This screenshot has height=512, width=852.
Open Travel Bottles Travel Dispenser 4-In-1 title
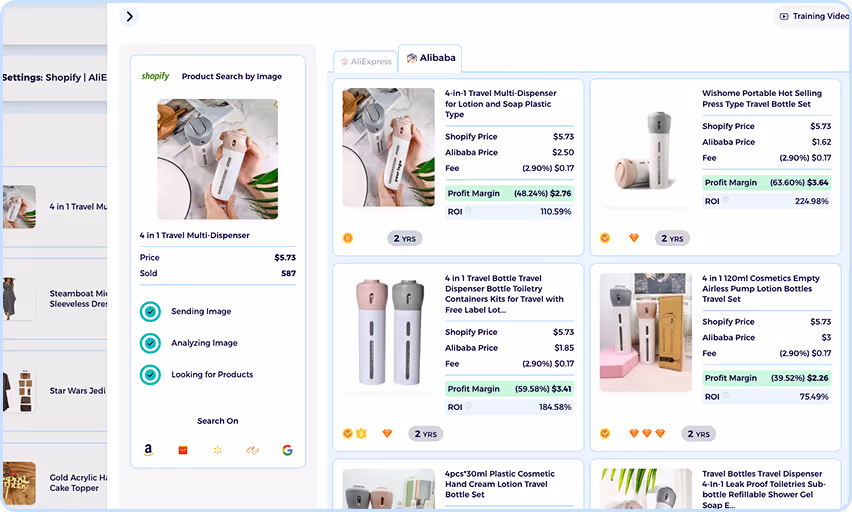(x=763, y=489)
